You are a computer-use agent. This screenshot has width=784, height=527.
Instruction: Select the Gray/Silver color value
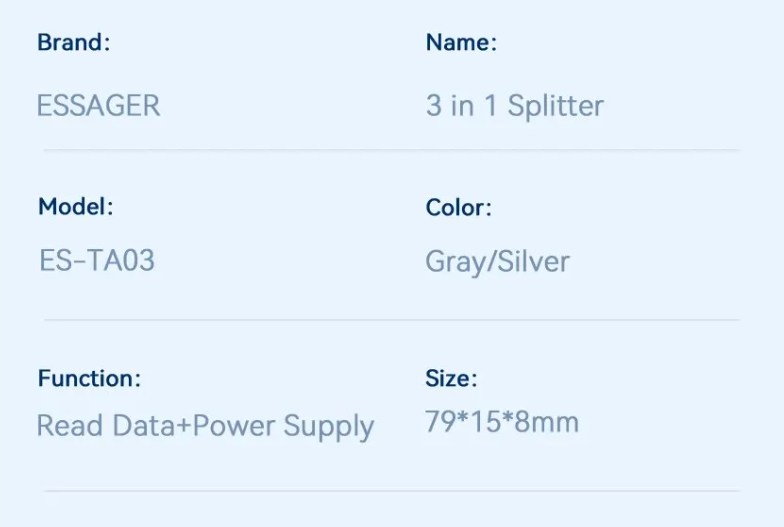coord(497,262)
